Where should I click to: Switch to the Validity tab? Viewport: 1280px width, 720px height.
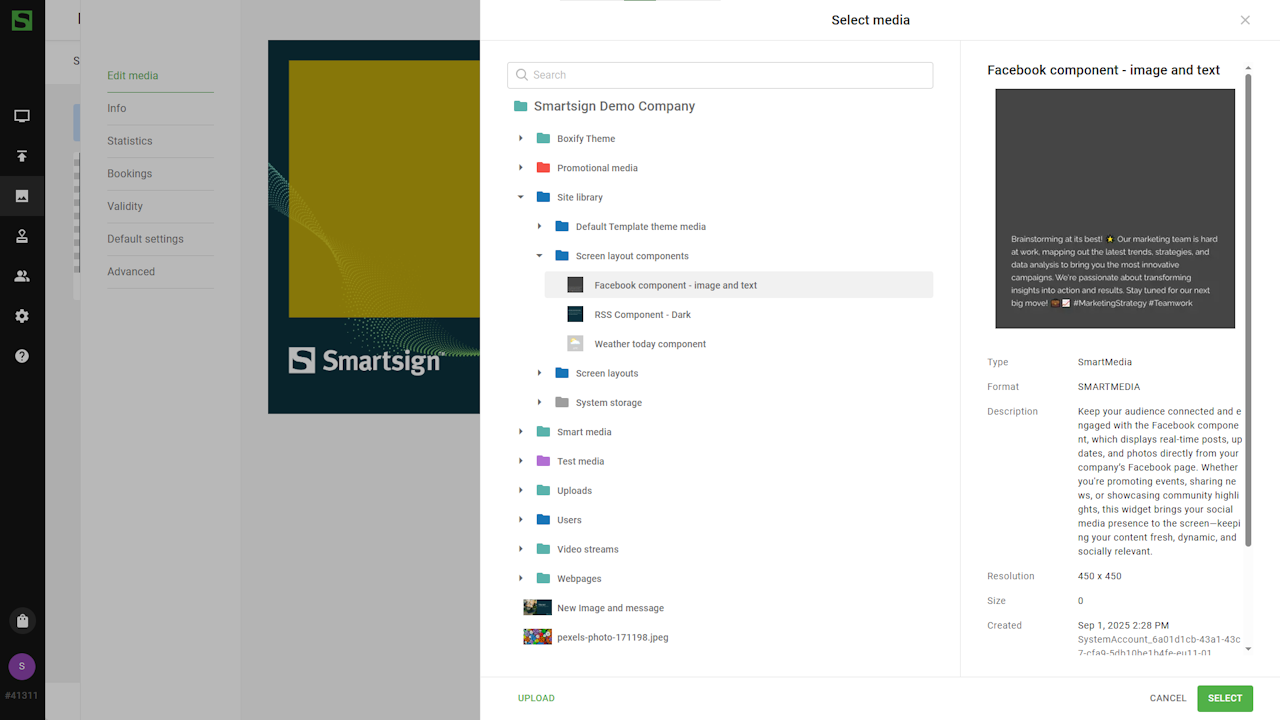coord(125,206)
